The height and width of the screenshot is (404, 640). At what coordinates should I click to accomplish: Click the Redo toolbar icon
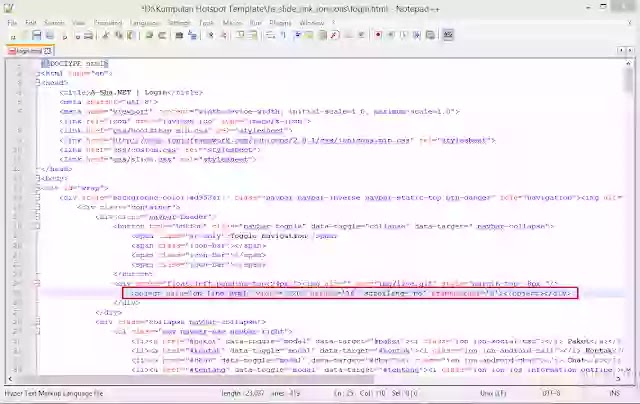tap(162, 36)
